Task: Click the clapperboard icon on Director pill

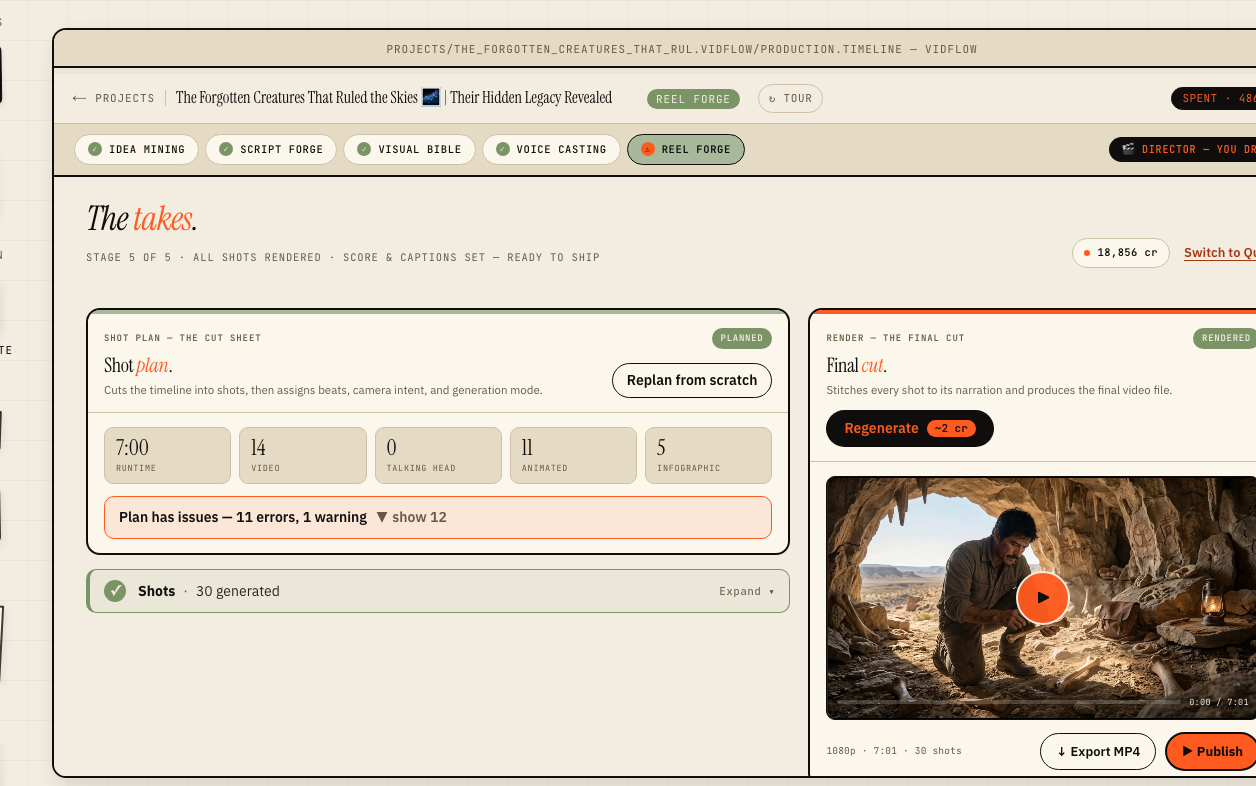Action: coord(1128,149)
